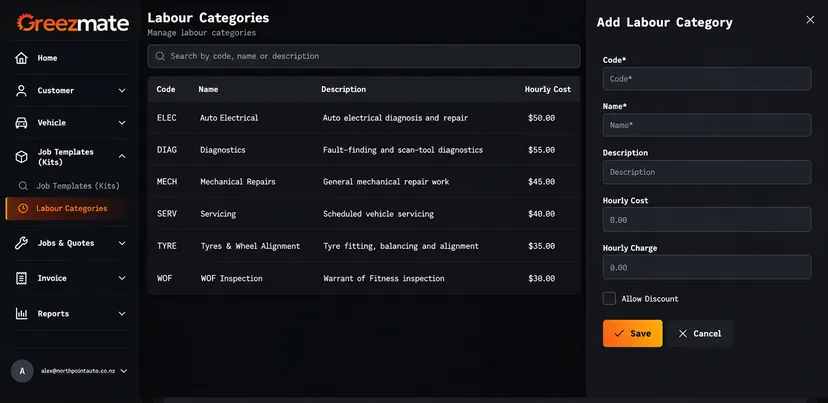
Task: Collapse the Job Templates (Kits) chevron
Action: tap(122, 156)
